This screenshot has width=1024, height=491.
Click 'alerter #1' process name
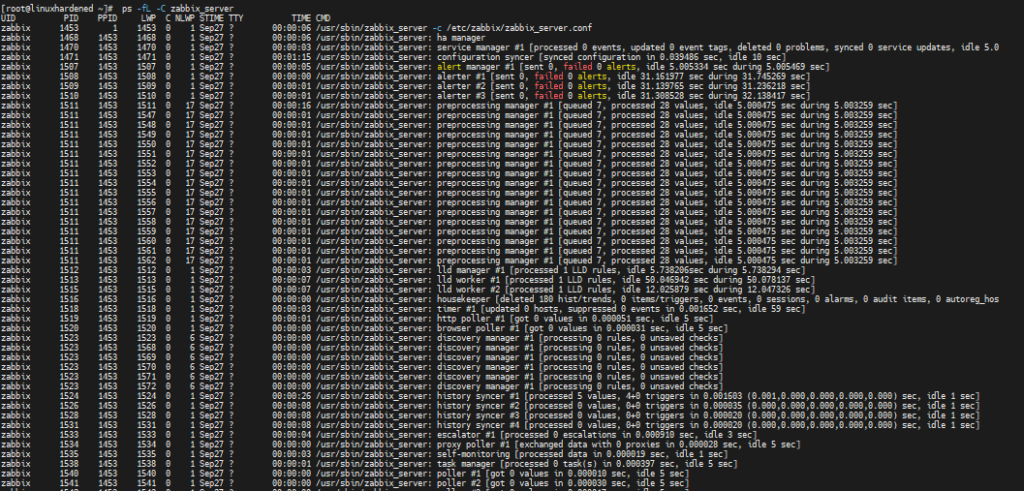coord(460,77)
